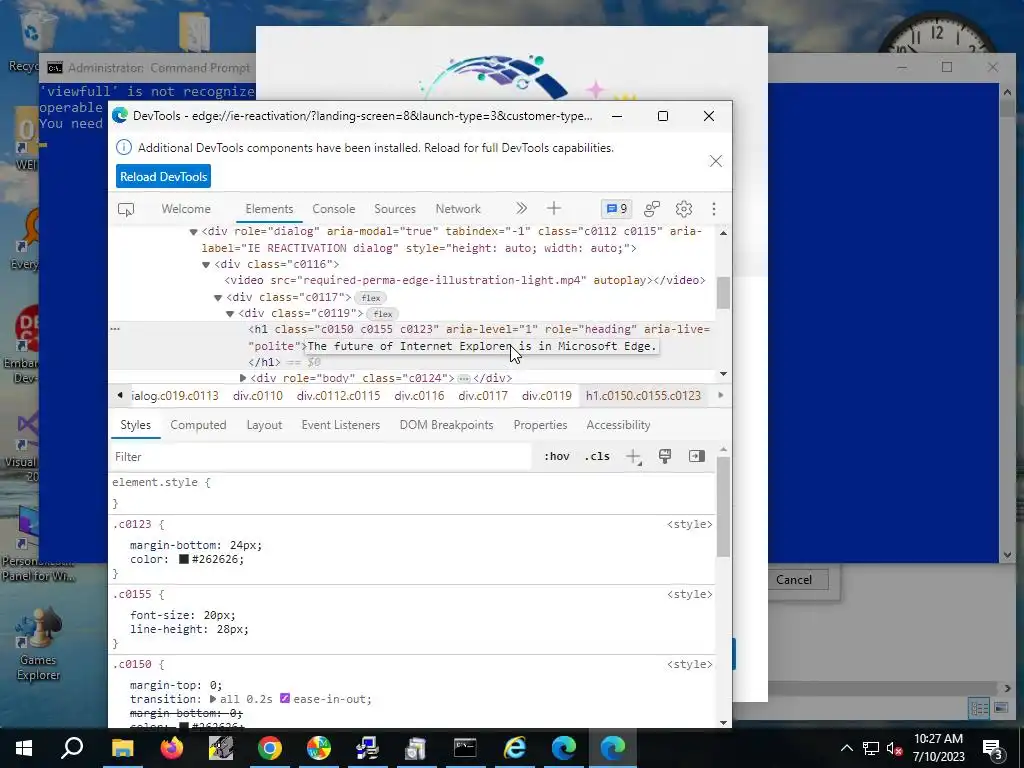Switch to the Console tab

[334, 209]
